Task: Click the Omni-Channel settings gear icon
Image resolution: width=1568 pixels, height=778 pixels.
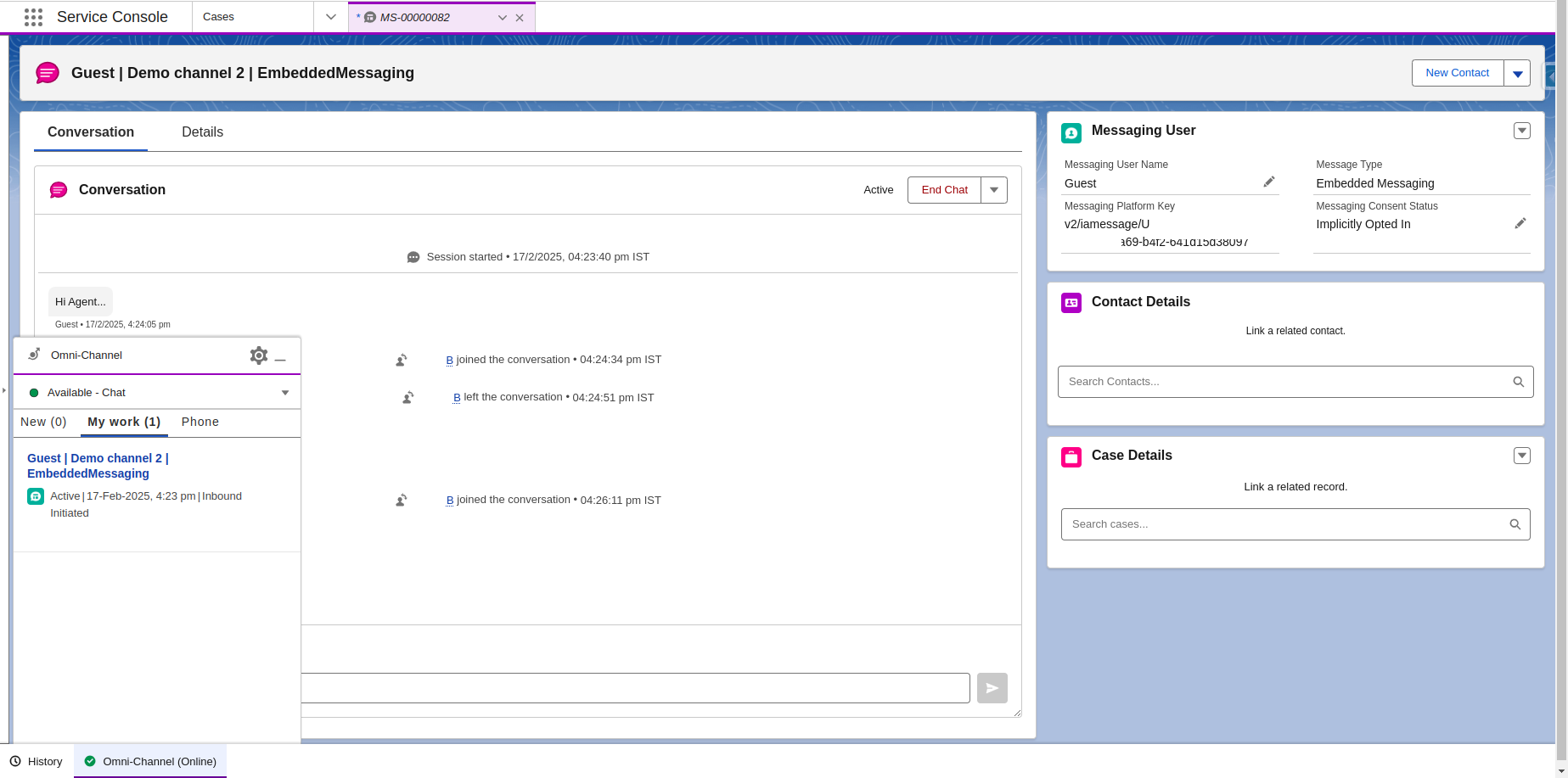Action: click(259, 355)
